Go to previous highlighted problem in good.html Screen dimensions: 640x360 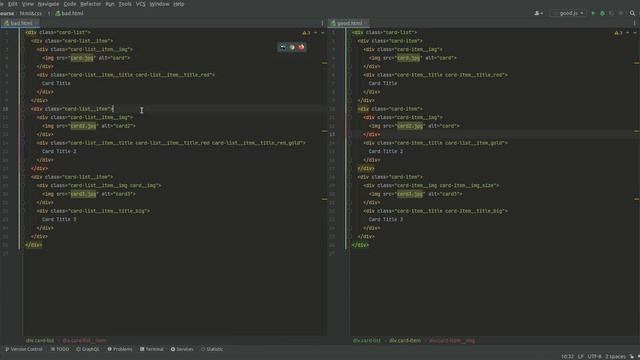[628, 33]
